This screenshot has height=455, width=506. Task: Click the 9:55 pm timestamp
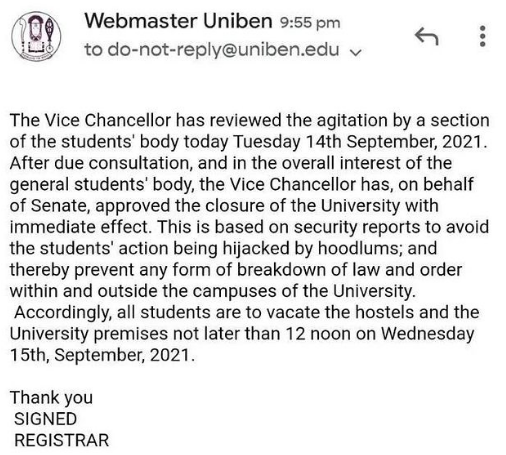point(310,23)
